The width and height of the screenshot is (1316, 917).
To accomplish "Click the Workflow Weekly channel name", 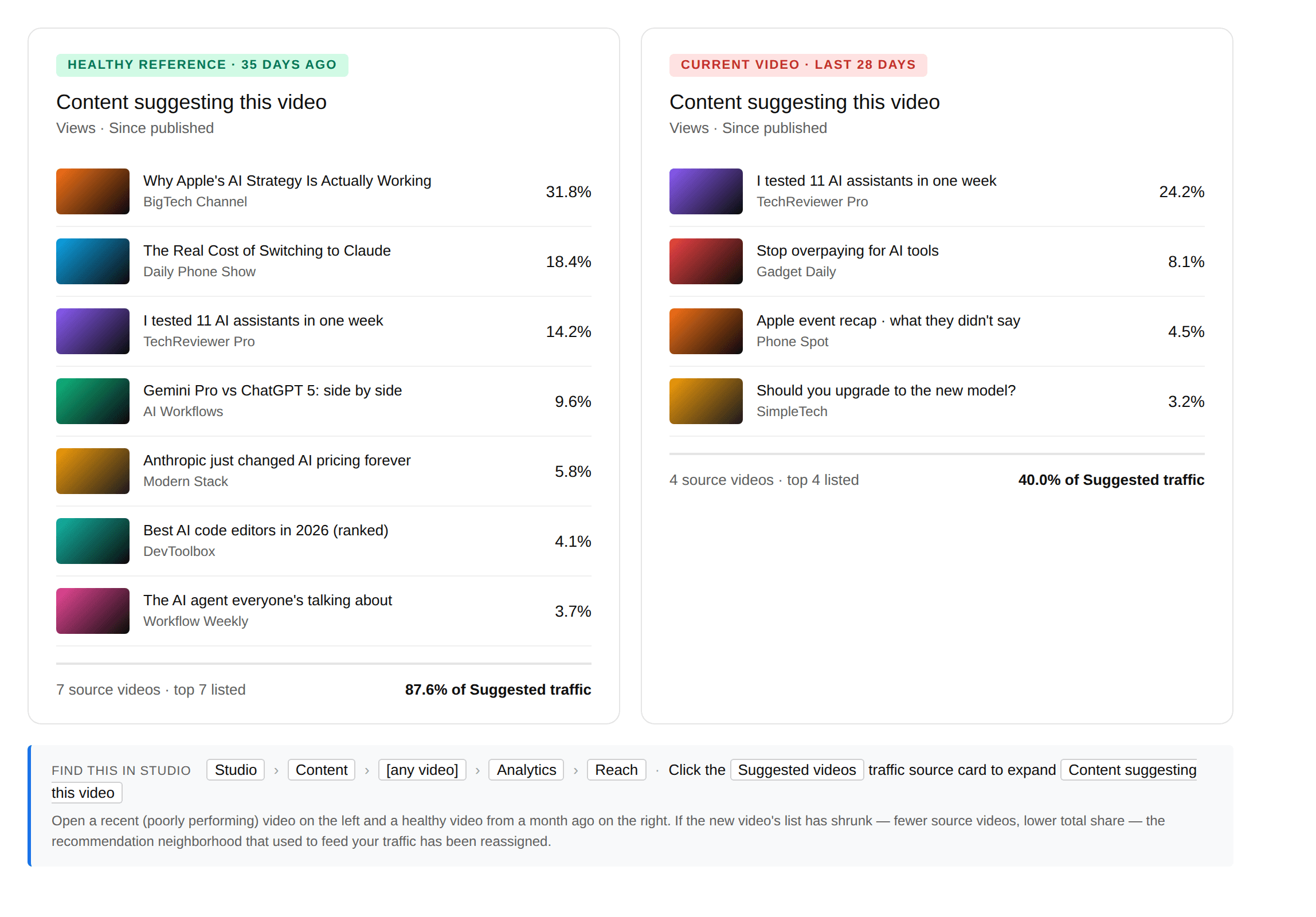I will point(195,621).
